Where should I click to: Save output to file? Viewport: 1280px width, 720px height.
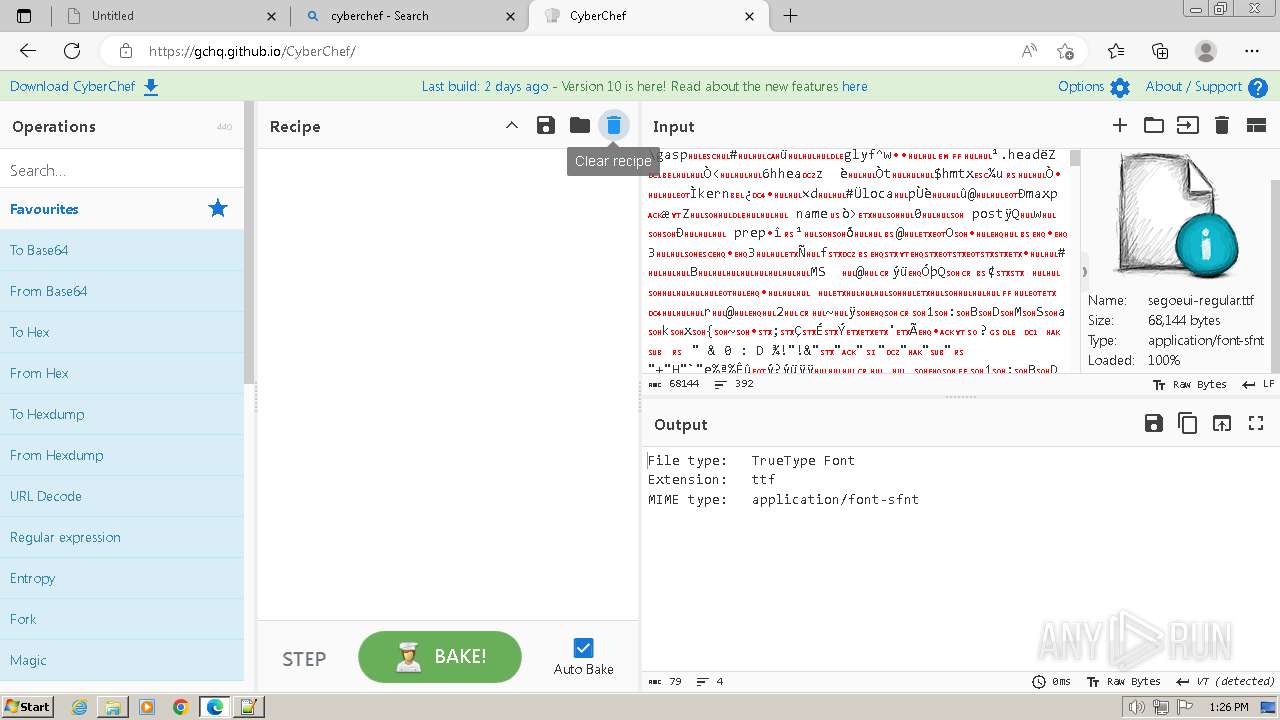click(x=1153, y=423)
